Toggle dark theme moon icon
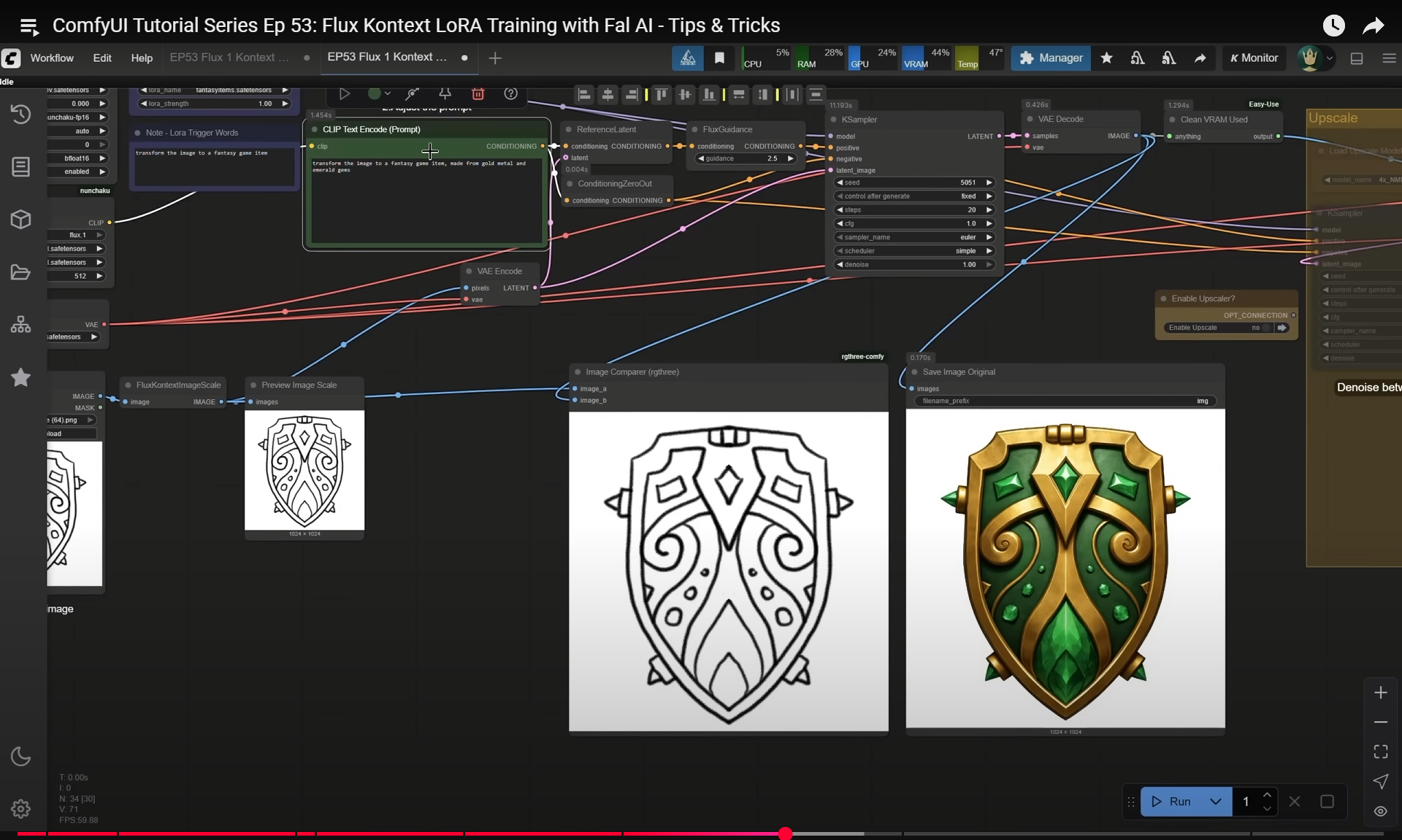The image size is (1402, 840). click(x=20, y=756)
